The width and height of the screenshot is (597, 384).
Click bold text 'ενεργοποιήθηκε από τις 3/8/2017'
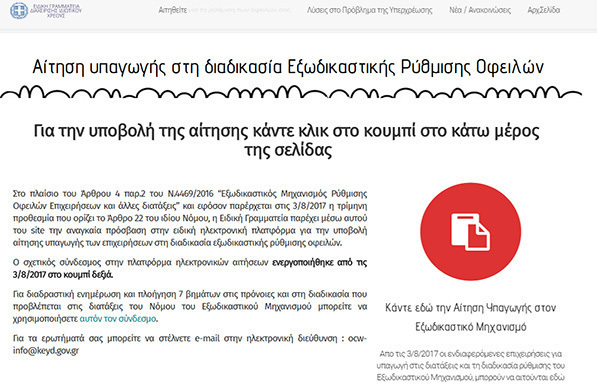[190, 268]
